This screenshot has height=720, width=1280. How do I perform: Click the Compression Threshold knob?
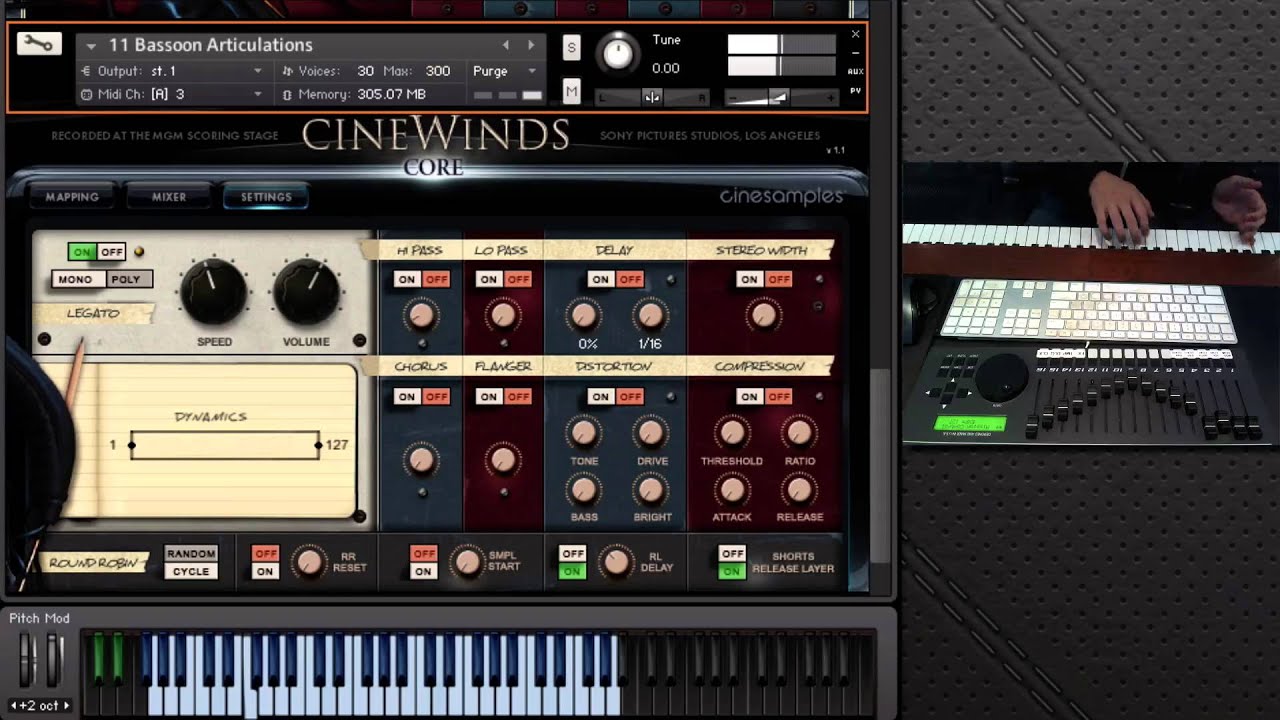click(x=732, y=433)
